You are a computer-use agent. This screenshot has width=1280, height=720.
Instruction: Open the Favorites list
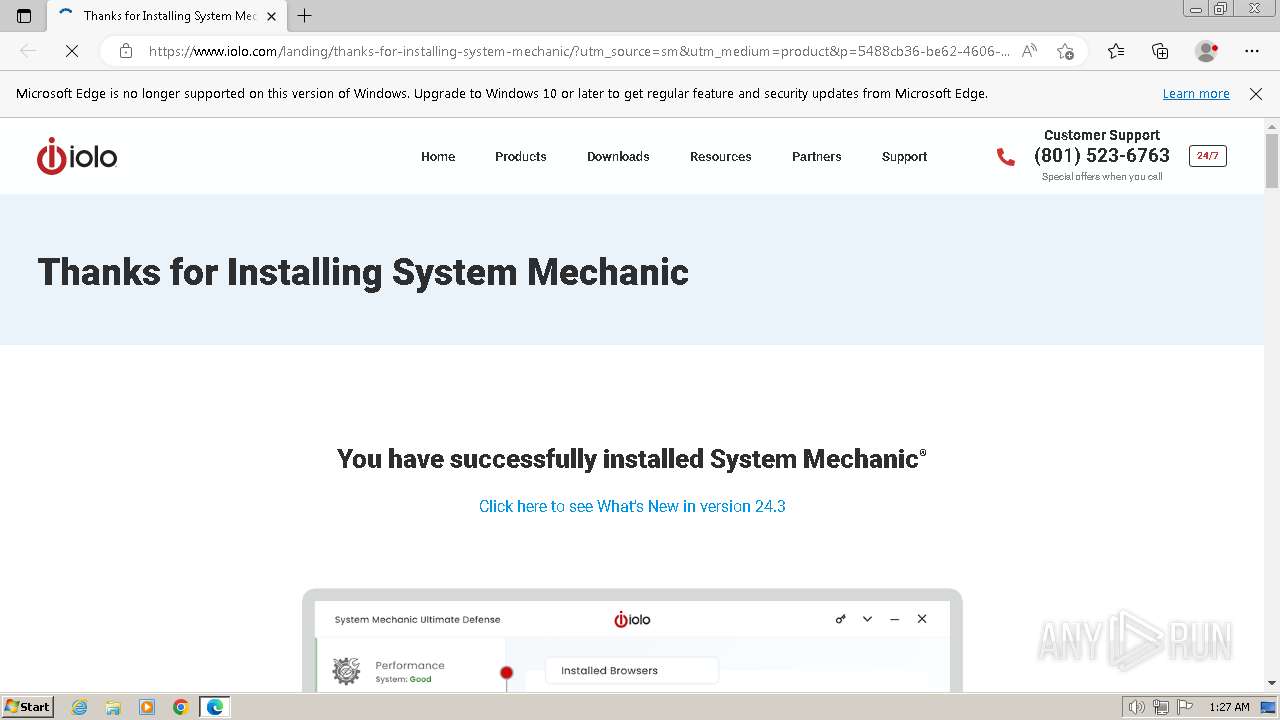[x=1116, y=51]
